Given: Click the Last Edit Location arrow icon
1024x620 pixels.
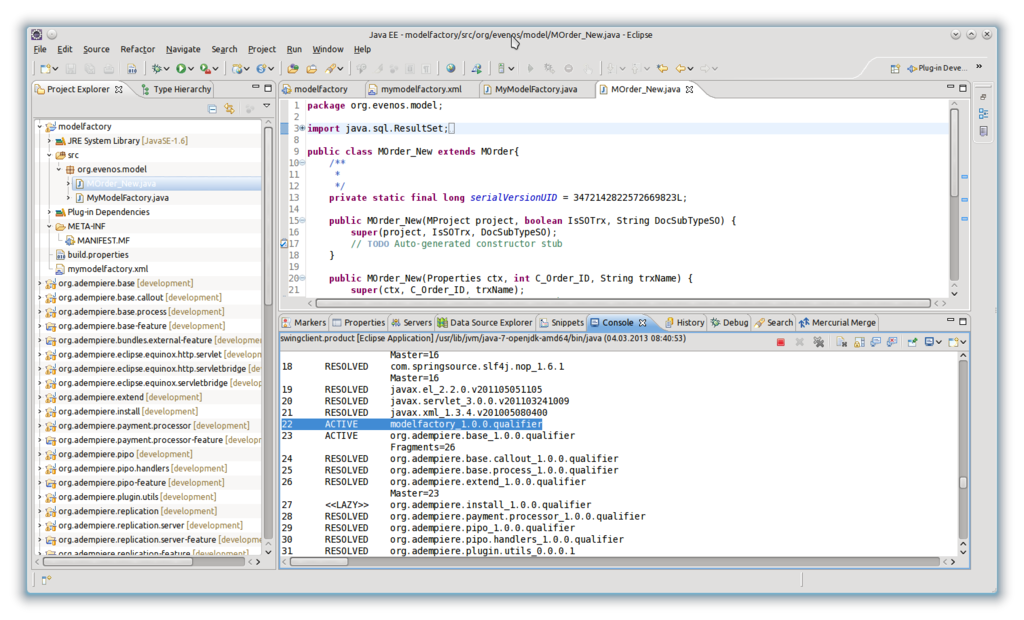Looking at the screenshot, I should (661, 69).
